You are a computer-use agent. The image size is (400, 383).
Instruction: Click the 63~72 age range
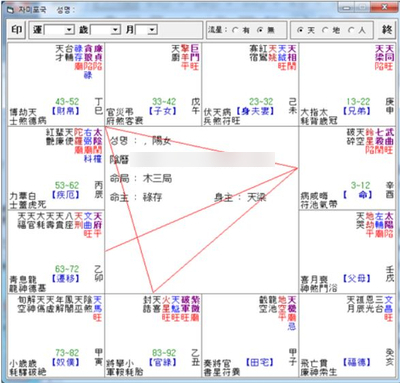point(67,269)
